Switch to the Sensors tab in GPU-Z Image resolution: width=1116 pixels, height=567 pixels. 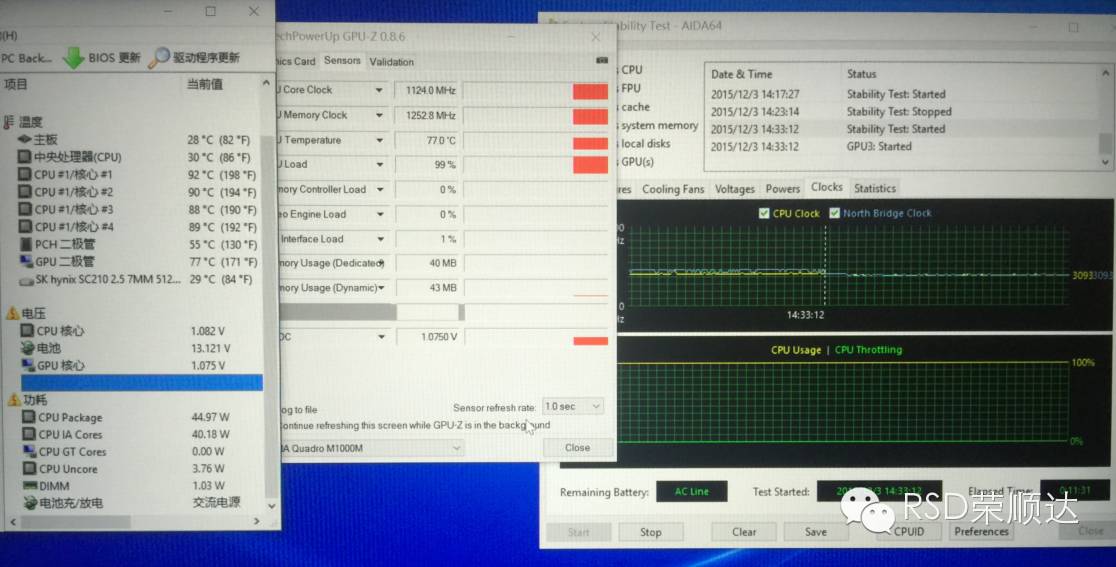342,60
